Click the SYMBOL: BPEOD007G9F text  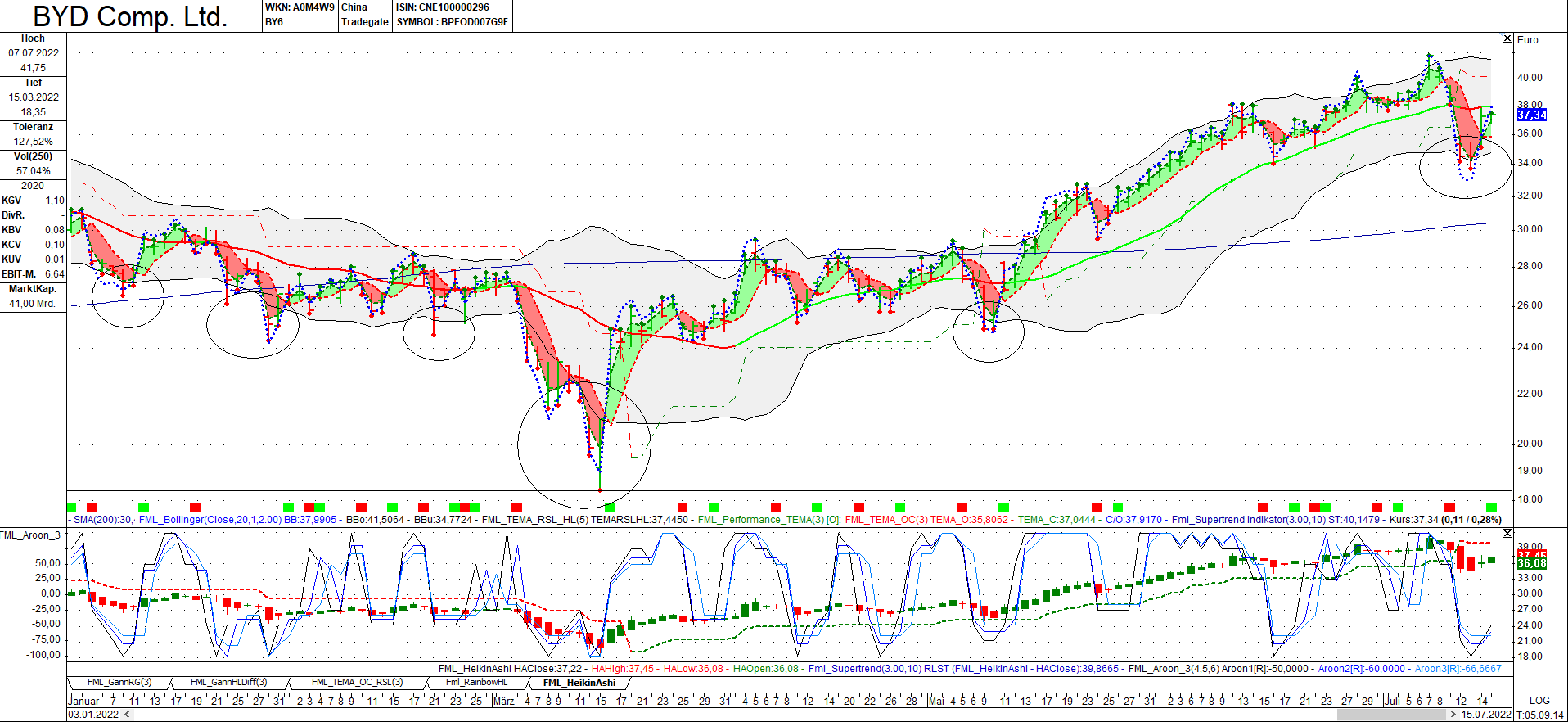click(453, 22)
